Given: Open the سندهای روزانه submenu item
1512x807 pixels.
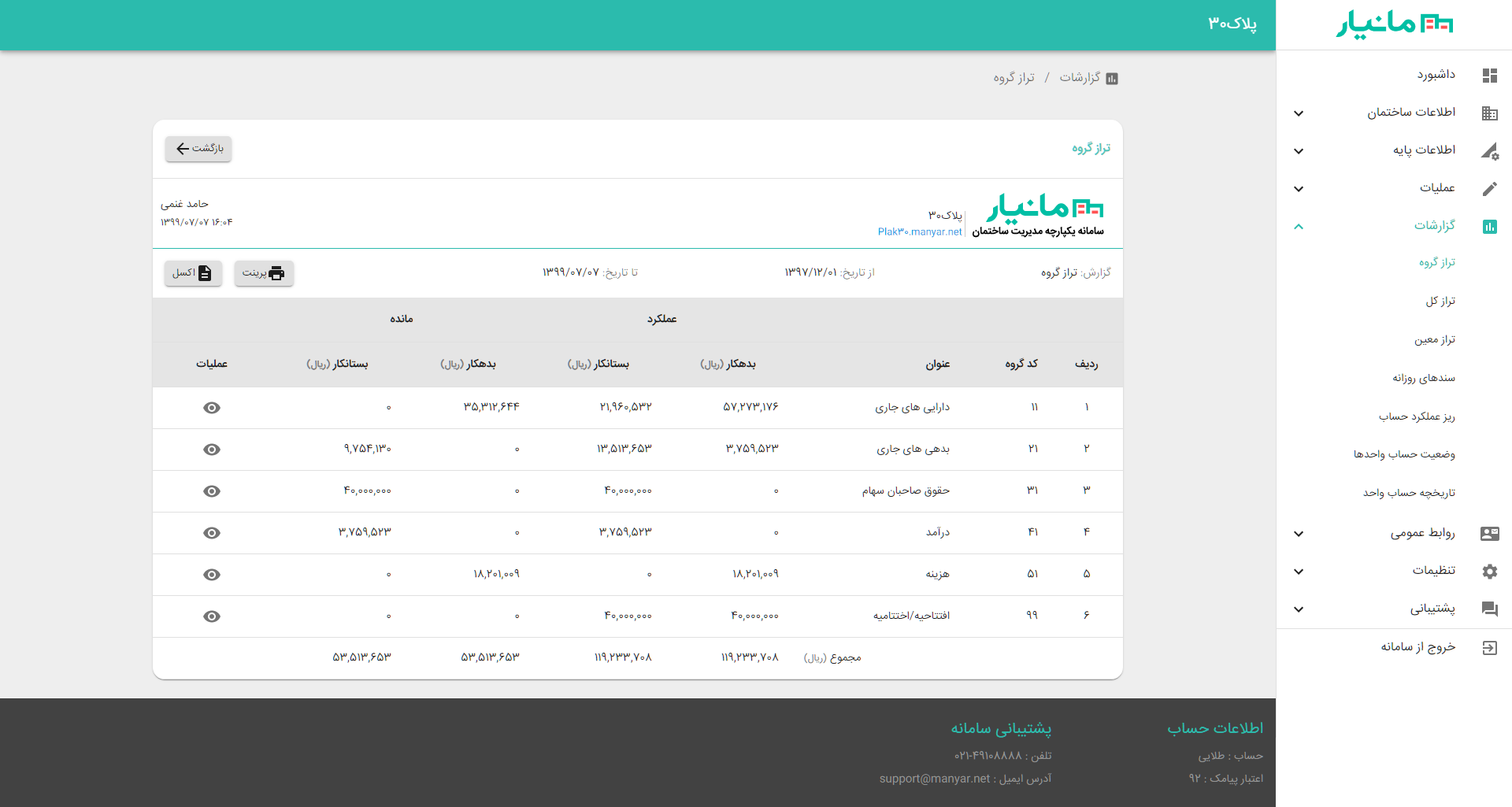Looking at the screenshot, I should coord(1424,378).
